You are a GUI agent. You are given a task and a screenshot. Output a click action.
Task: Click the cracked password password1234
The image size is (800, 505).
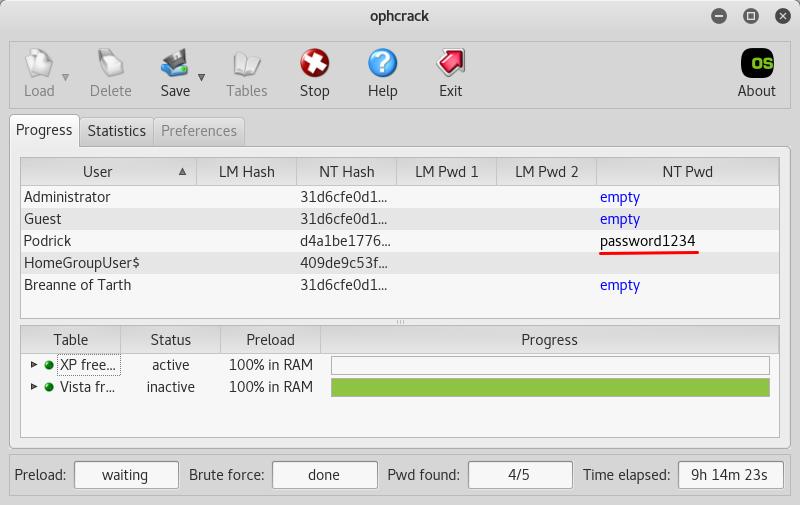tap(647, 241)
